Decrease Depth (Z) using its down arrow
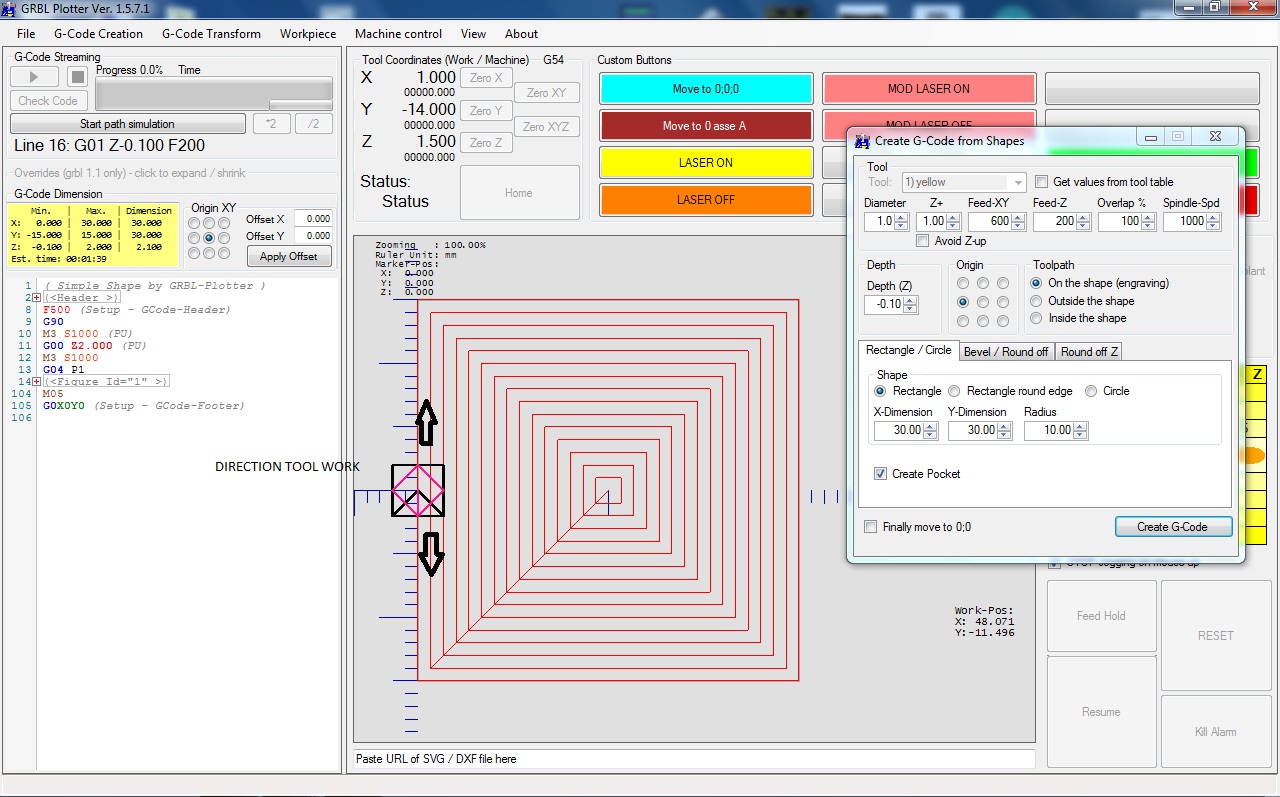This screenshot has height=797, width=1280. [x=909, y=309]
